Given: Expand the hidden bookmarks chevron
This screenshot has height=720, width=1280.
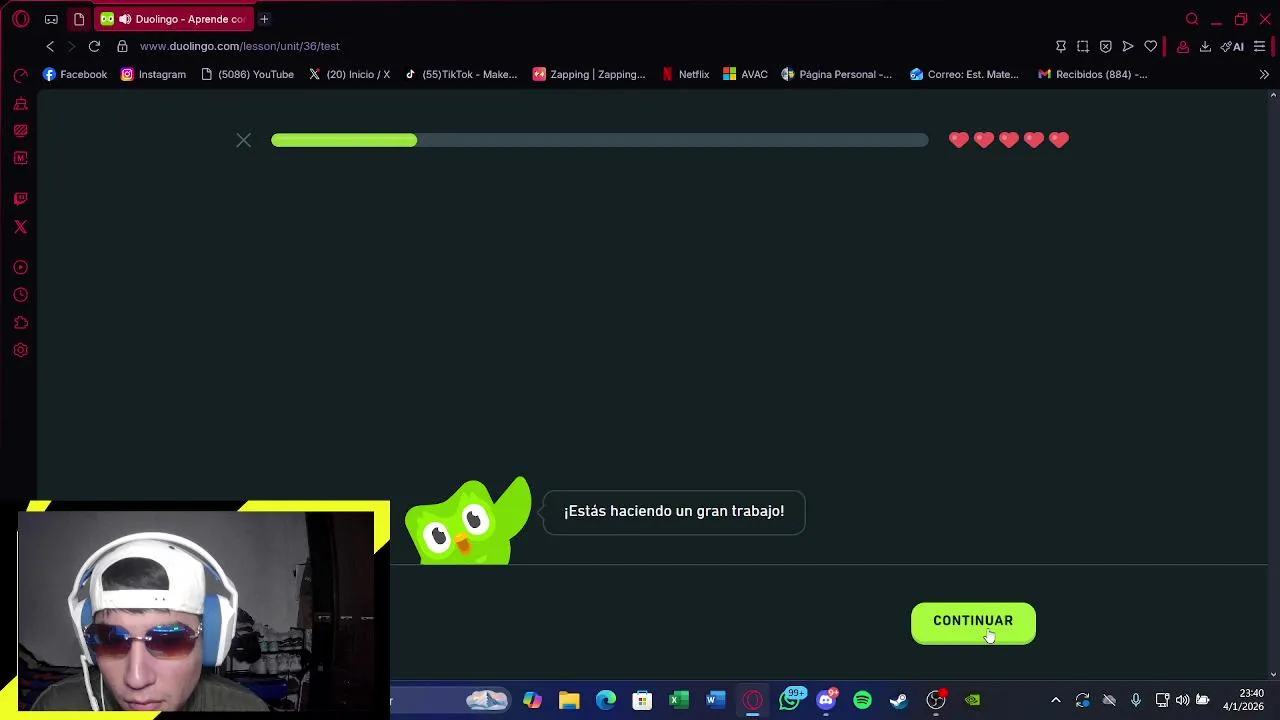Looking at the screenshot, I should point(1264,74).
